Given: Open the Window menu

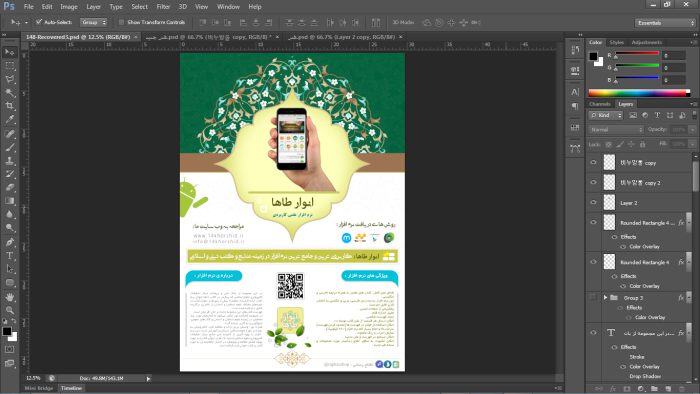Looking at the screenshot, I should 228,7.
